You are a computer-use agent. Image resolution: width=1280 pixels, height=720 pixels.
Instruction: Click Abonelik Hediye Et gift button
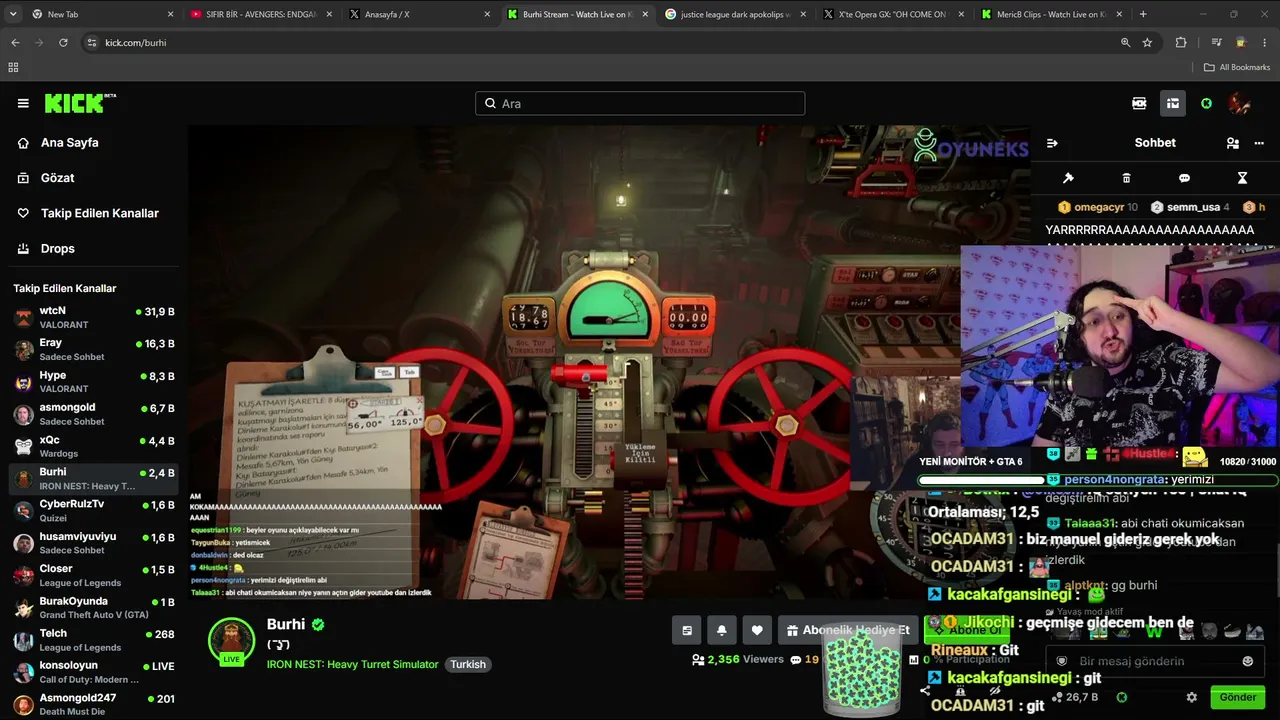tap(847, 630)
